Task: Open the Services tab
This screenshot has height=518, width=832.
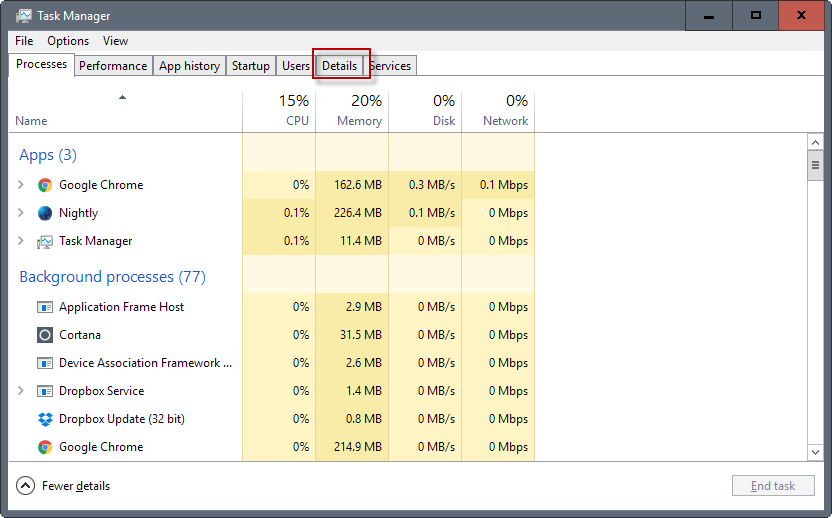Action: point(391,66)
